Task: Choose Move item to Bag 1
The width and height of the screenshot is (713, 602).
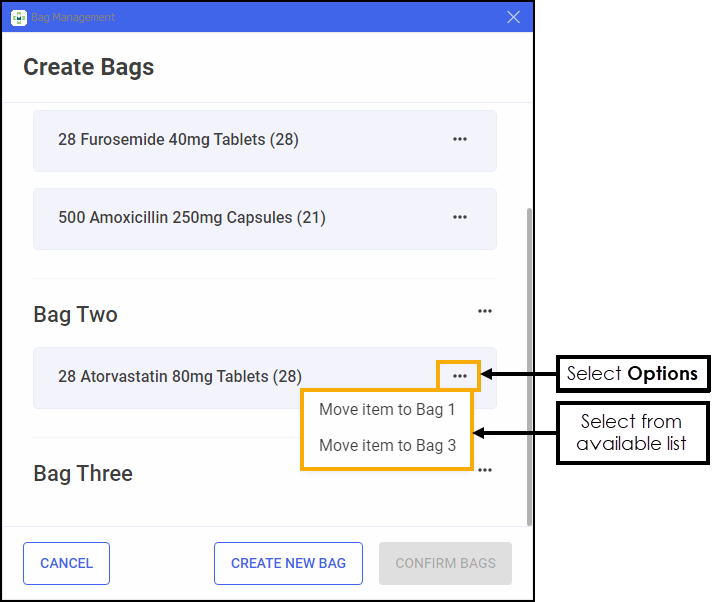Action: (387, 410)
